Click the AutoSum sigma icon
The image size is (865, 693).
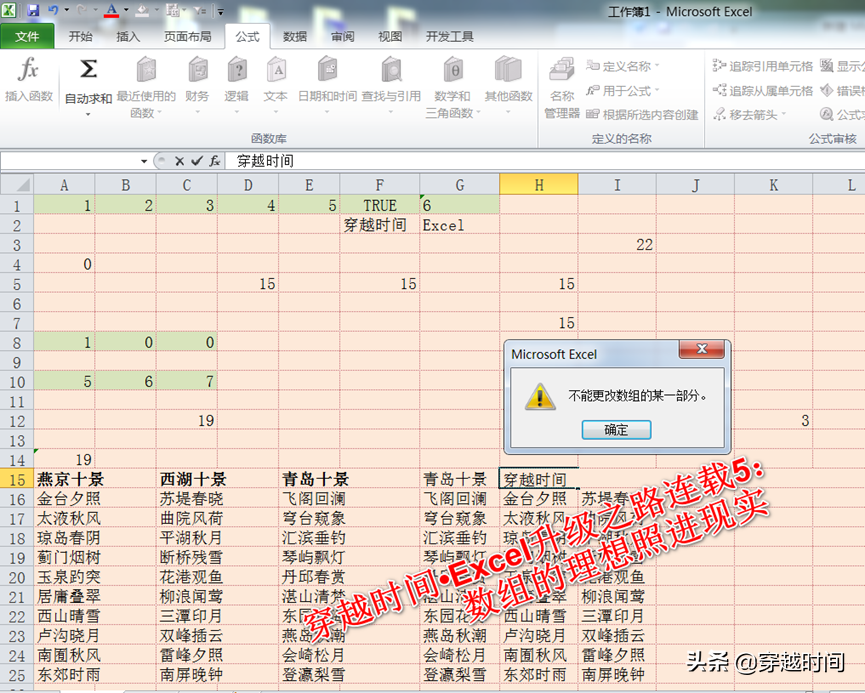pyautogui.click(x=88, y=70)
